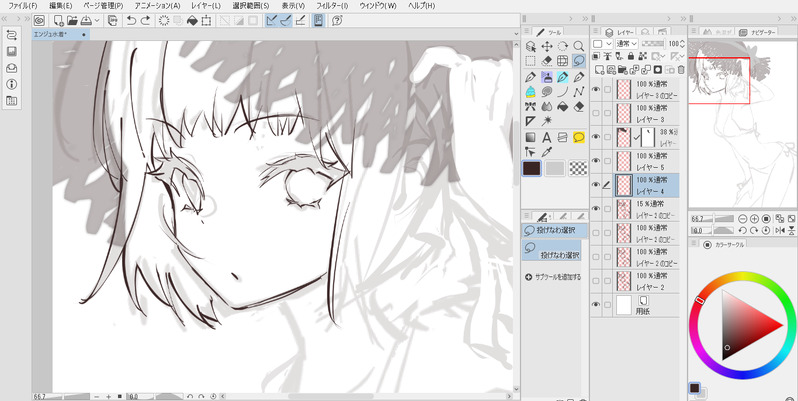The height and width of the screenshot is (401, 798).
Task: Select the Blend tool with droplets
Action: 547,107
